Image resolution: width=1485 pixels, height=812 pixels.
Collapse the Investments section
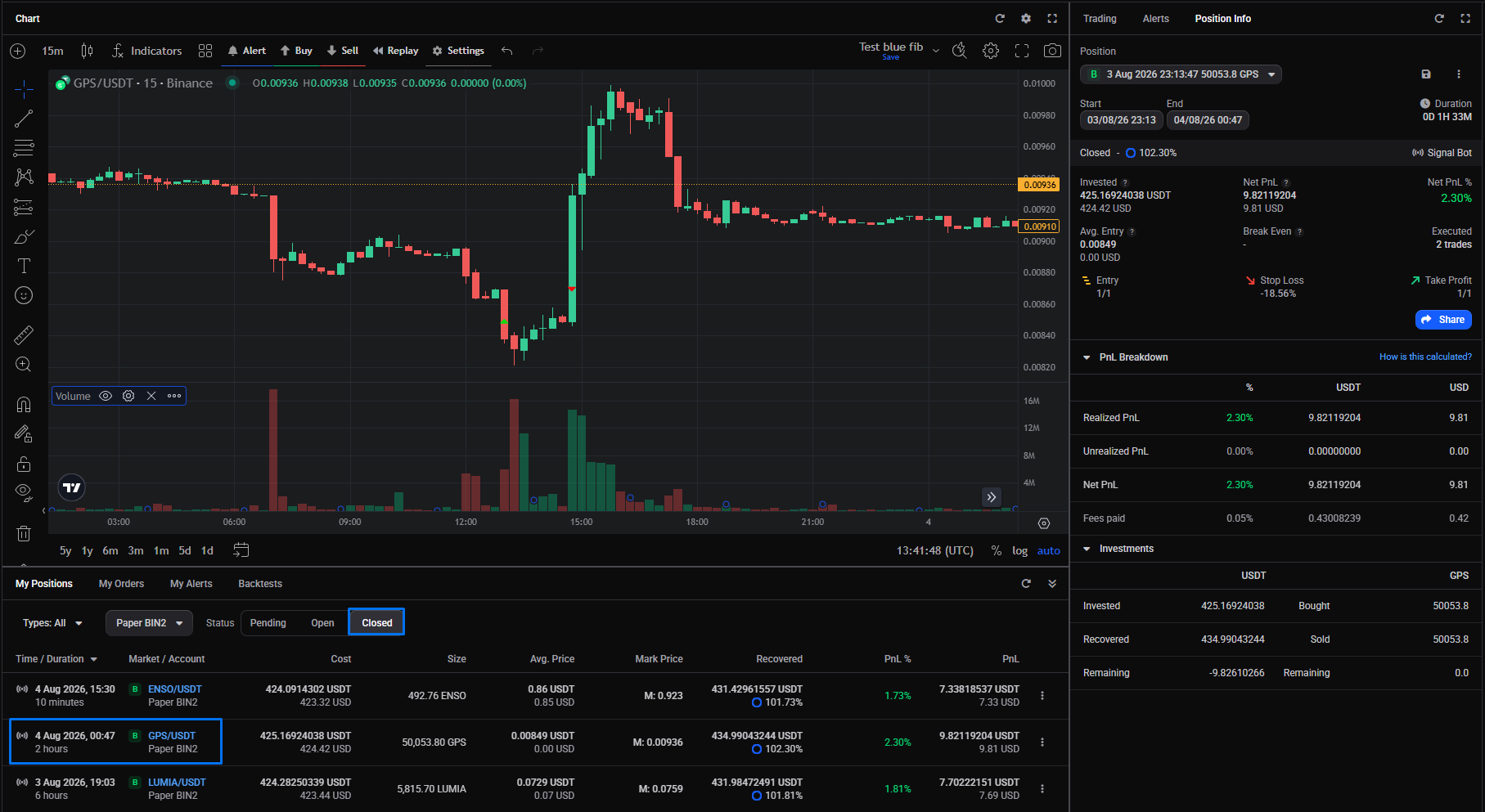1087,549
